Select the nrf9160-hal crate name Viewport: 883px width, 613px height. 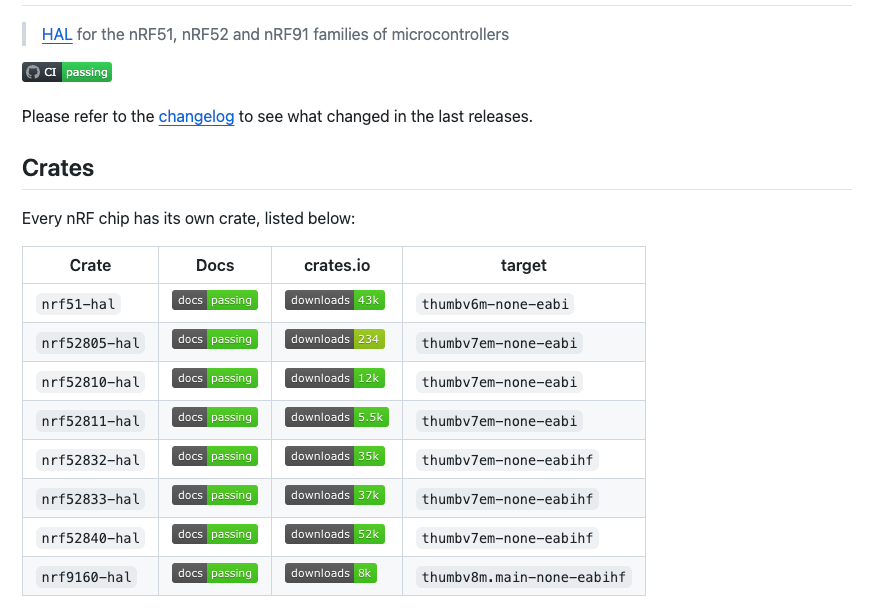coord(86,577)
